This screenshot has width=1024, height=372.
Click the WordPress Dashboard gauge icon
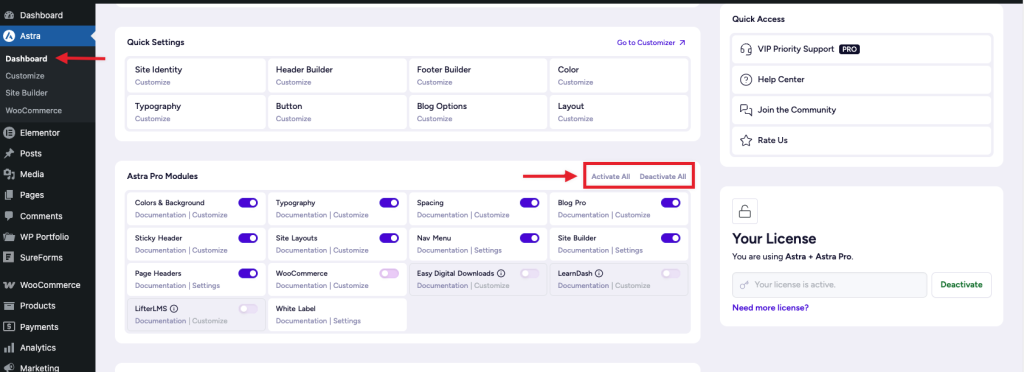(x=8, y=14)
